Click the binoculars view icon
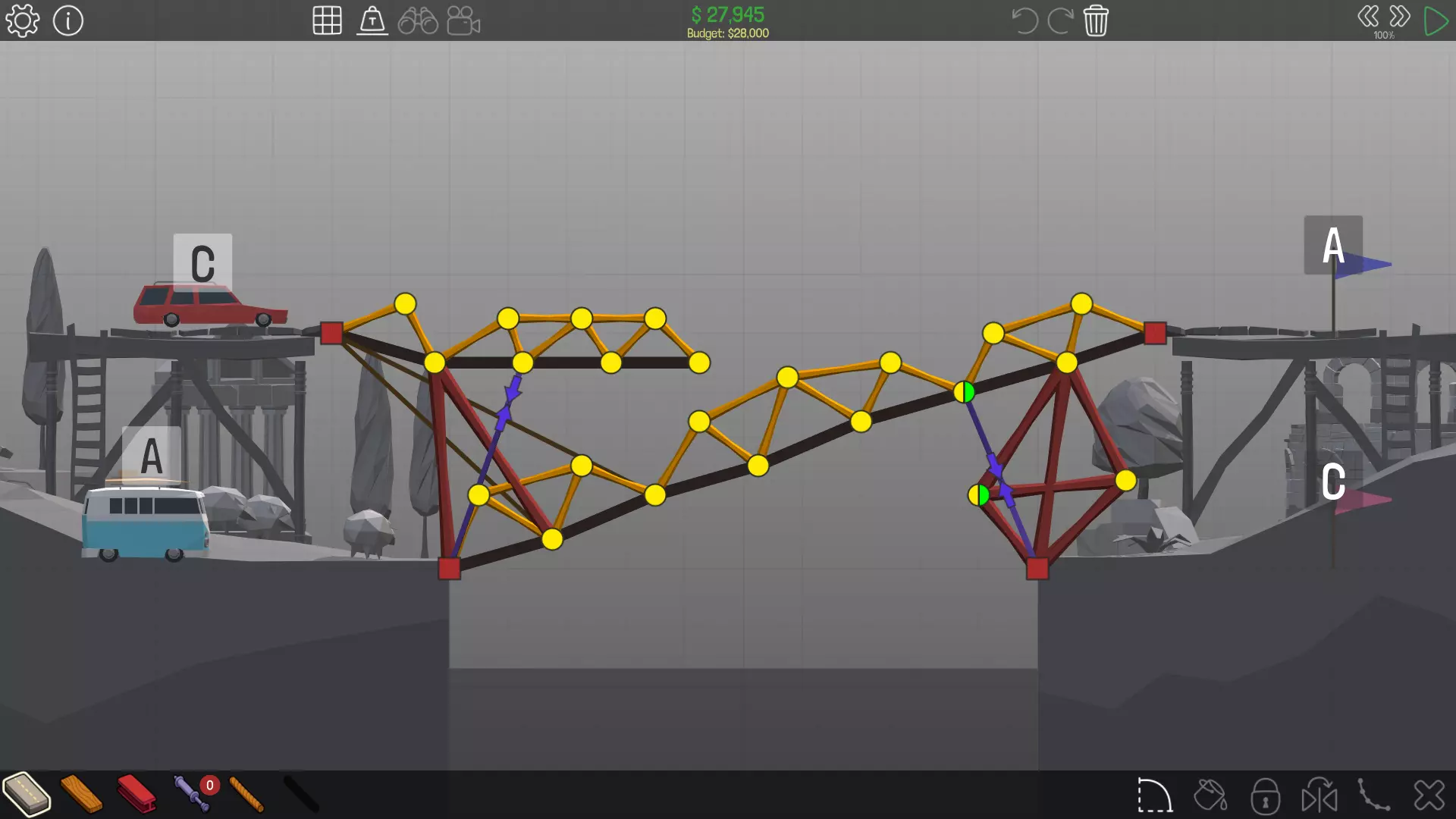The width and height of the screenshot is (1456, 819). [418, 20]
